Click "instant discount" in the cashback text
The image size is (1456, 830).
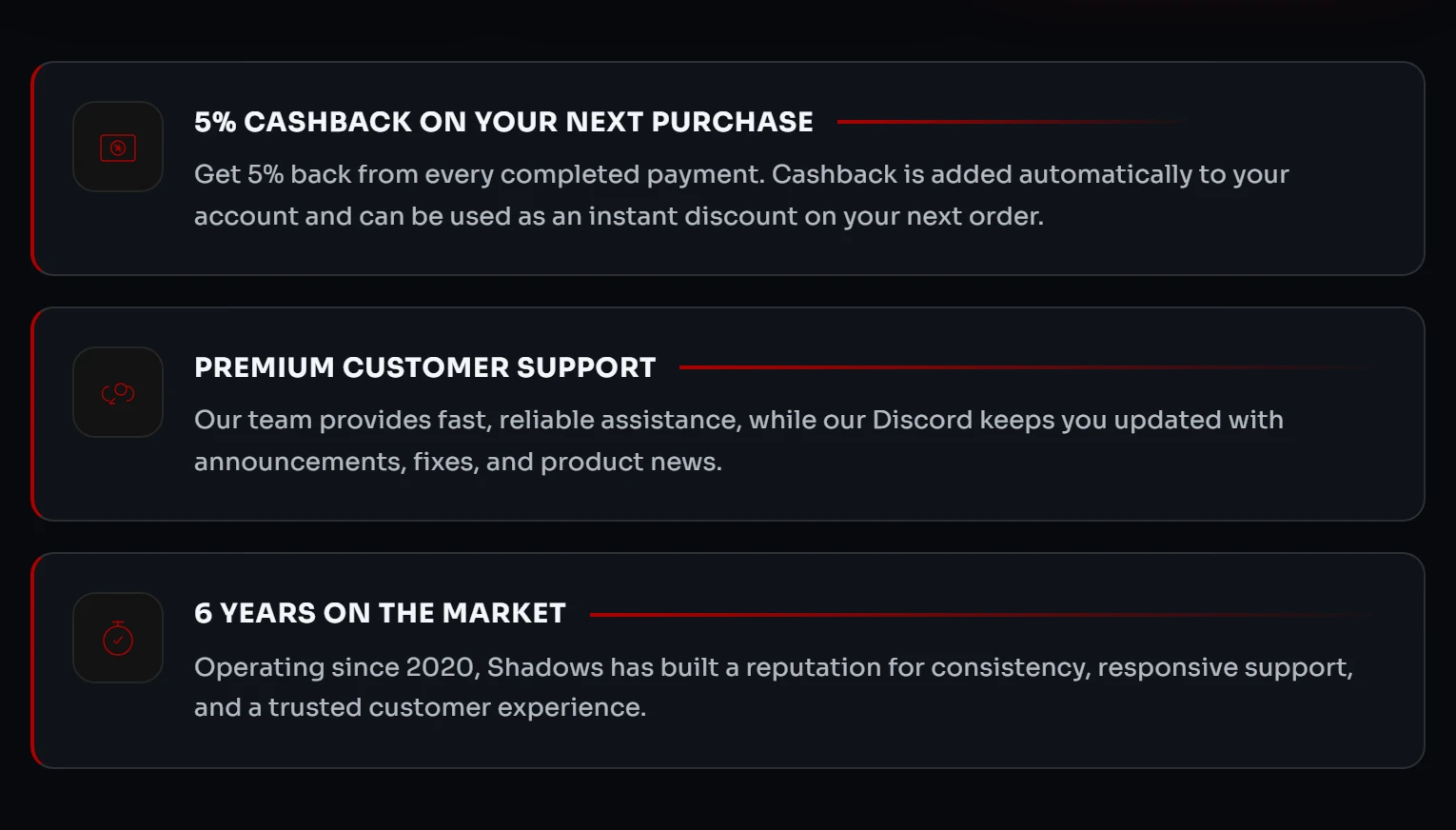coord(692,216)
